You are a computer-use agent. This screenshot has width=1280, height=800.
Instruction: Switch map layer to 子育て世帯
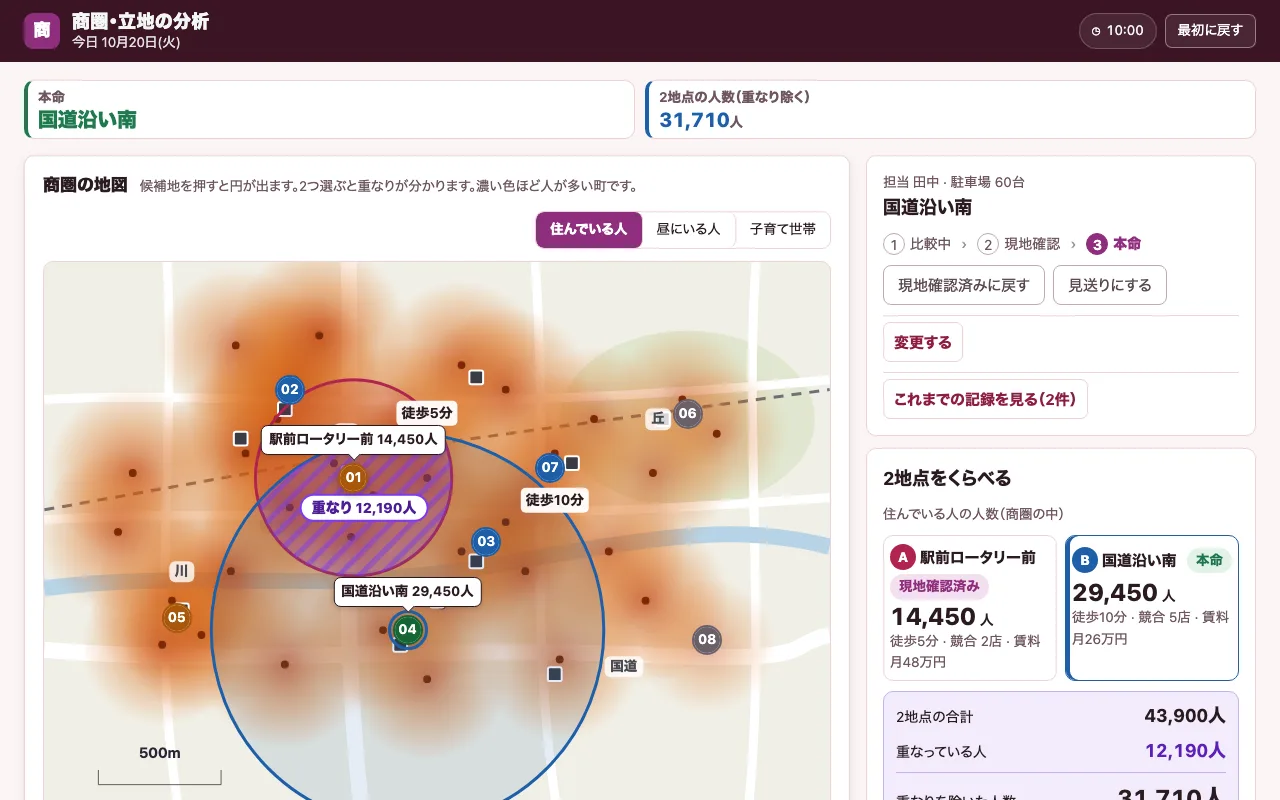[x=783, y=230]
